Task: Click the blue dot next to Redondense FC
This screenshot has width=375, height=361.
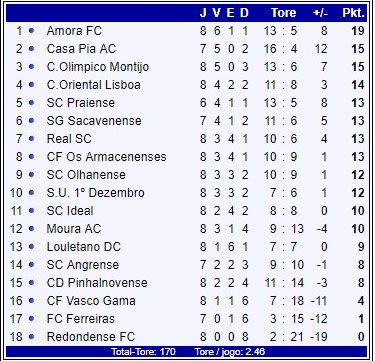Action: coord(31,337)
